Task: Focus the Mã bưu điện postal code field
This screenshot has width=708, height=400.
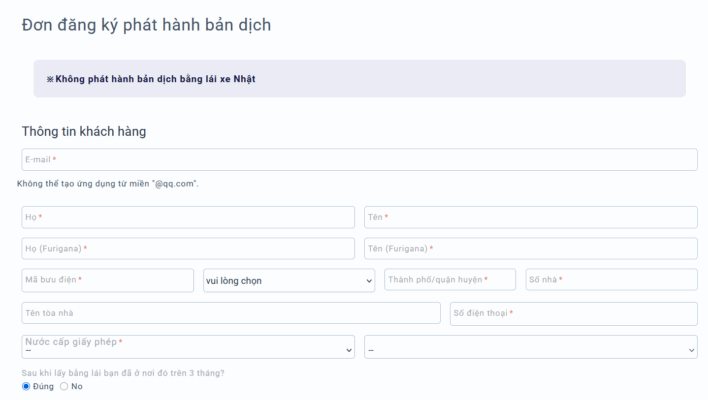Action: (x=108, y=280)
